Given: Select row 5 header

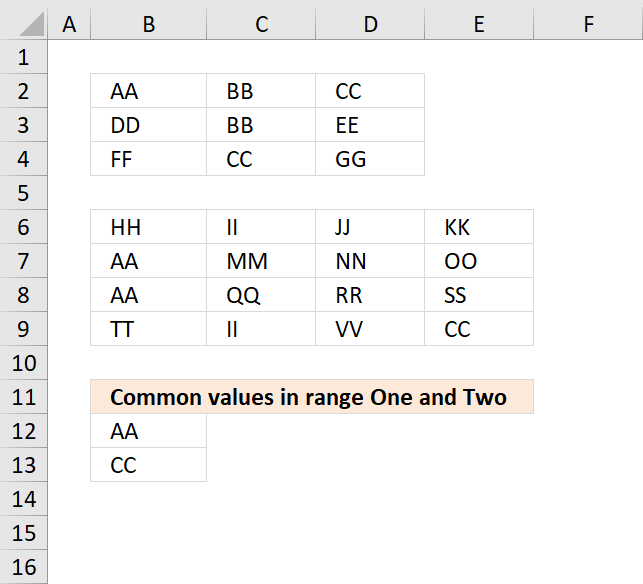Looking at the screenshot, I should 23,193.
